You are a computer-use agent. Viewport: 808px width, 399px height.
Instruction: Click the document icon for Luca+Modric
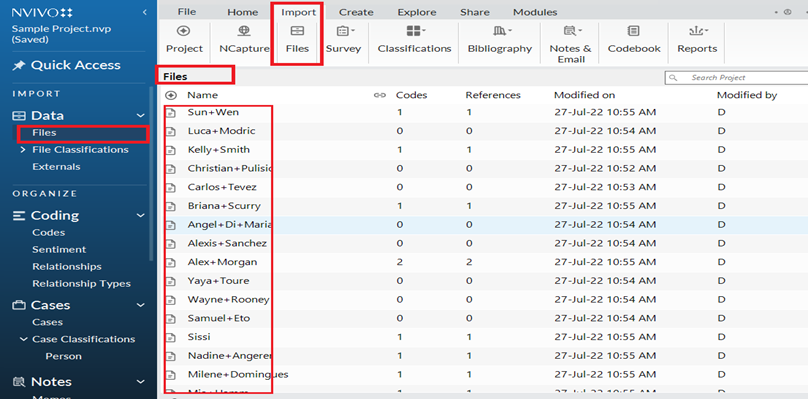tap(171, 131)
